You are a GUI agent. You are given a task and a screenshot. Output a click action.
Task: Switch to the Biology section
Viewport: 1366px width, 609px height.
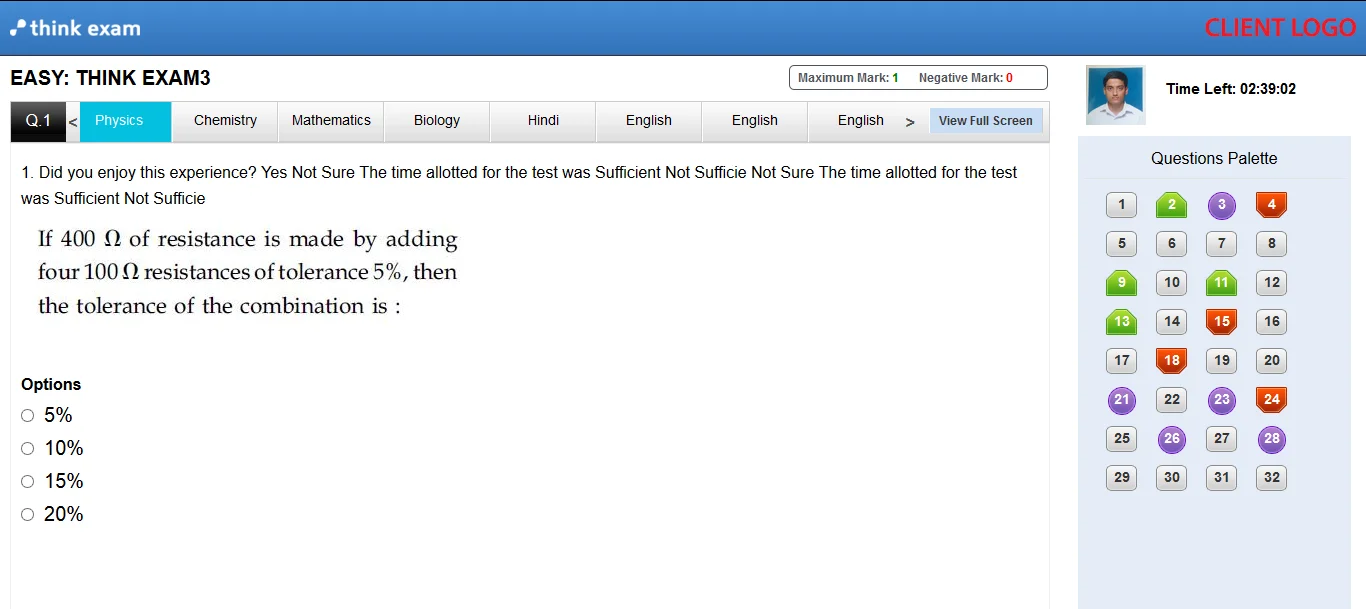436,120
